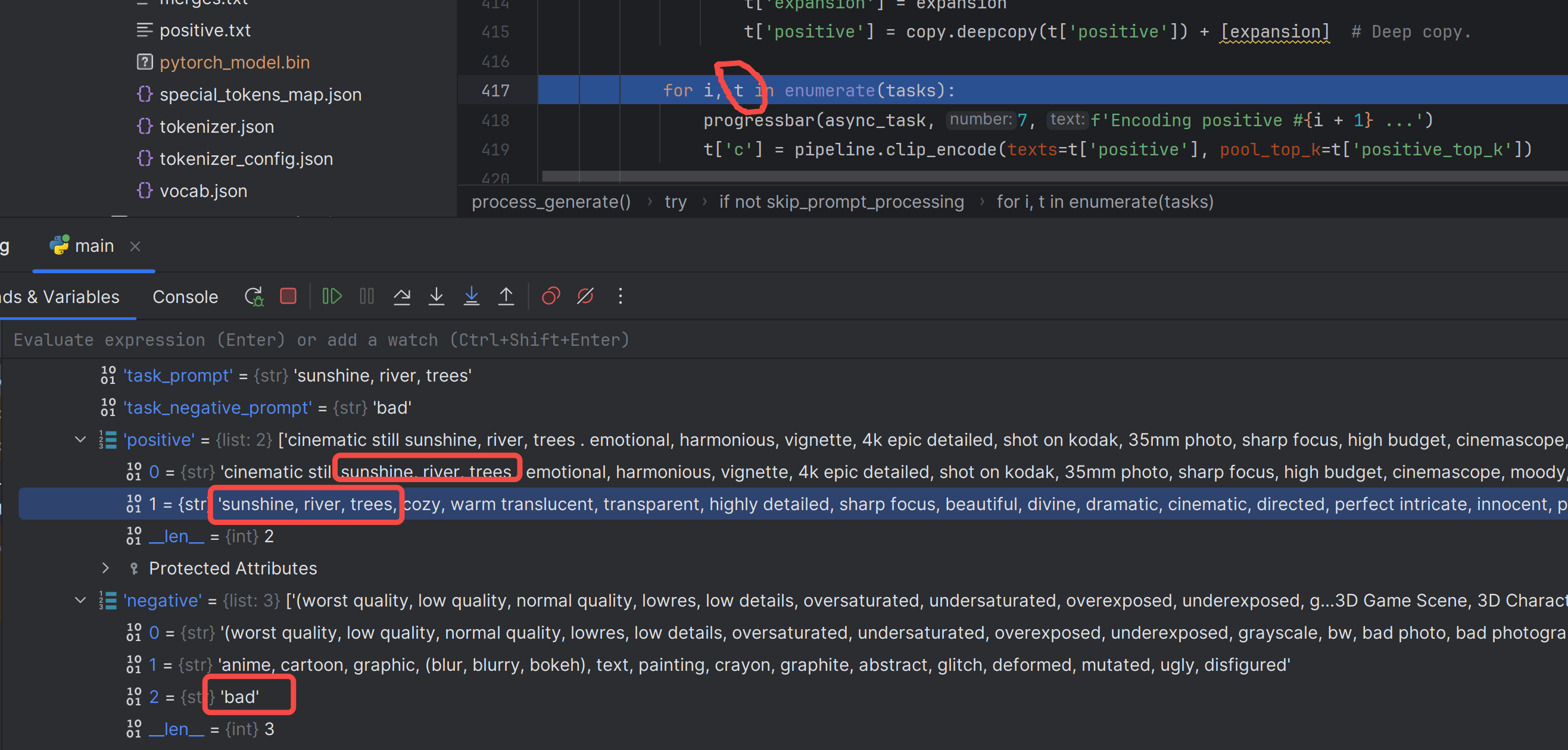Screen dimensions: 1568x750
Task: Click binary icon beside 'task_negative_prompt'
Action: tap(108, 408)
